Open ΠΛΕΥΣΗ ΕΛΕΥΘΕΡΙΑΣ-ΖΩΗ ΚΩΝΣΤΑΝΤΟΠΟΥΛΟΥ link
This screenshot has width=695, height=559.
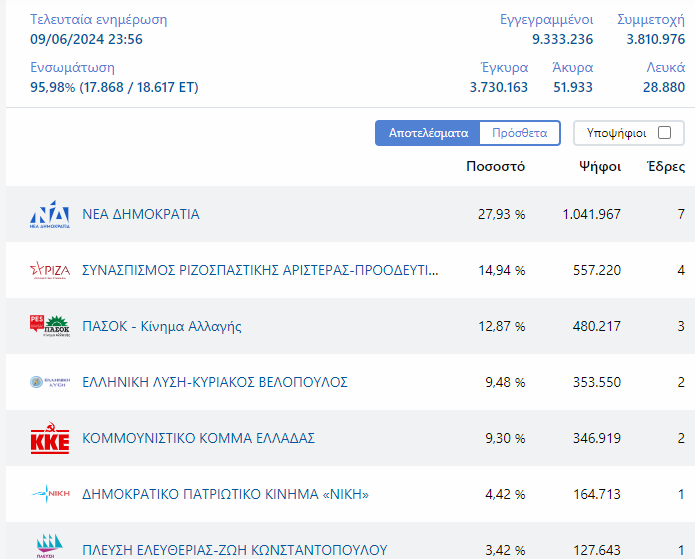[234, 549]
